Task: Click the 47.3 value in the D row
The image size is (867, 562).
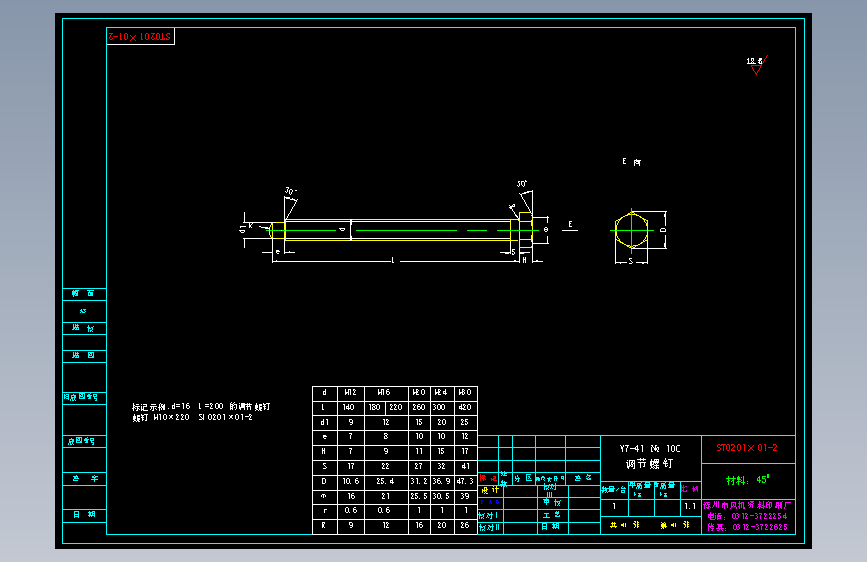Action: [465, 481]
